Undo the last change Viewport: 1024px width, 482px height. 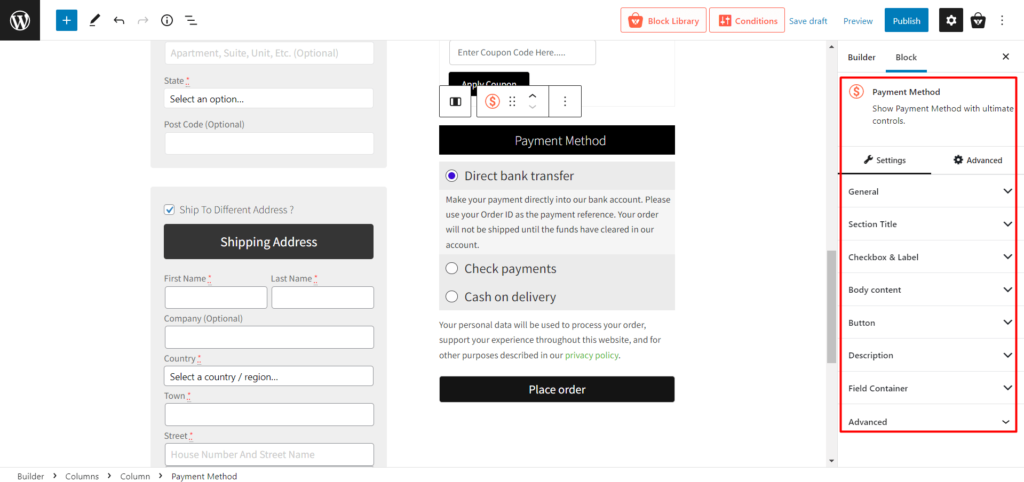point(119,20)
